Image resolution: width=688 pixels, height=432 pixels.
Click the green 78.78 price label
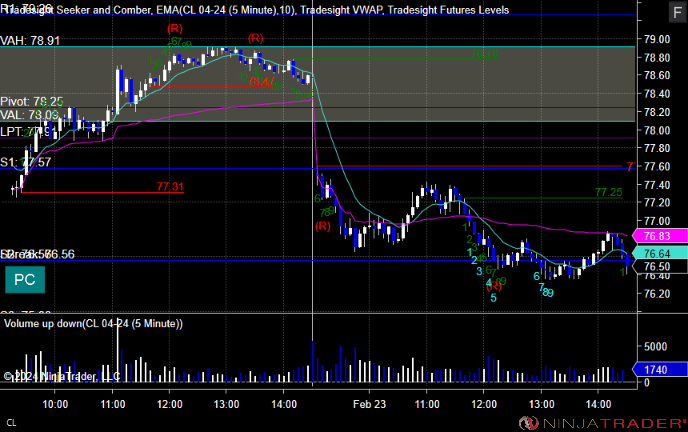click(484, 54)
